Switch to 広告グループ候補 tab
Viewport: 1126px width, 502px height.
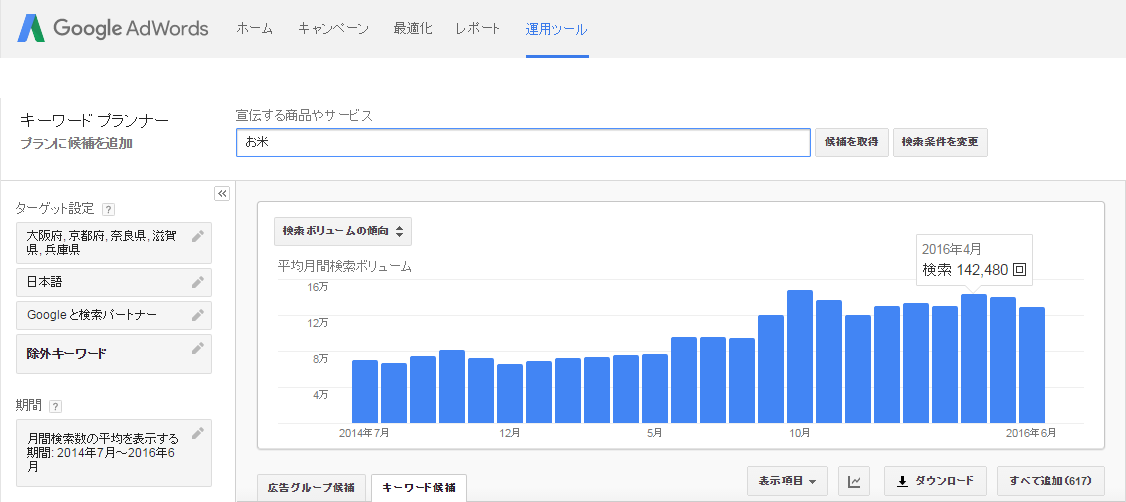(x=312, y=488)
